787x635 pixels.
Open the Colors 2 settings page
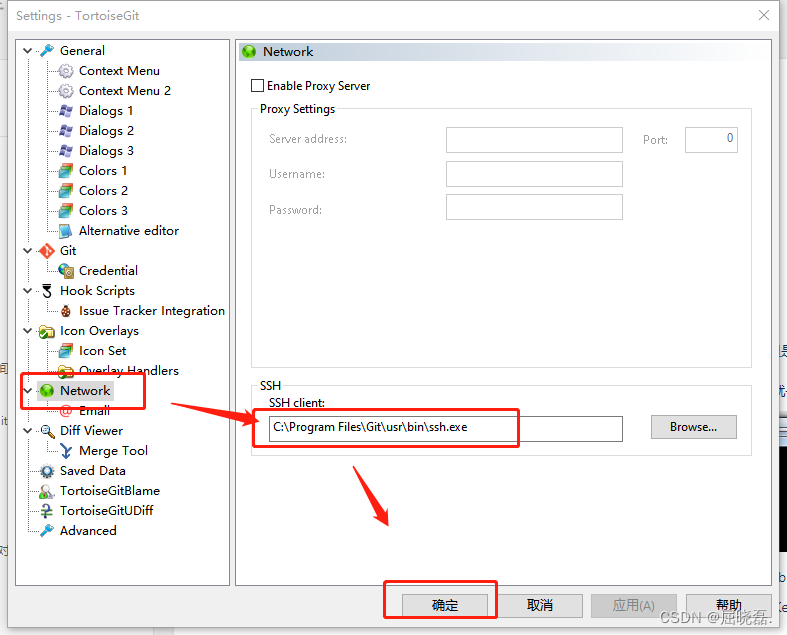tap(103, 191)
